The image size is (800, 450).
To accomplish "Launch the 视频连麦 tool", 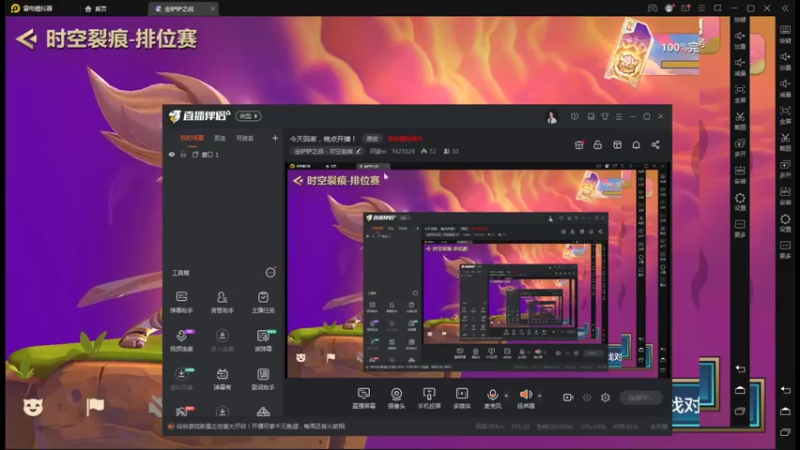I will point(181,340).
